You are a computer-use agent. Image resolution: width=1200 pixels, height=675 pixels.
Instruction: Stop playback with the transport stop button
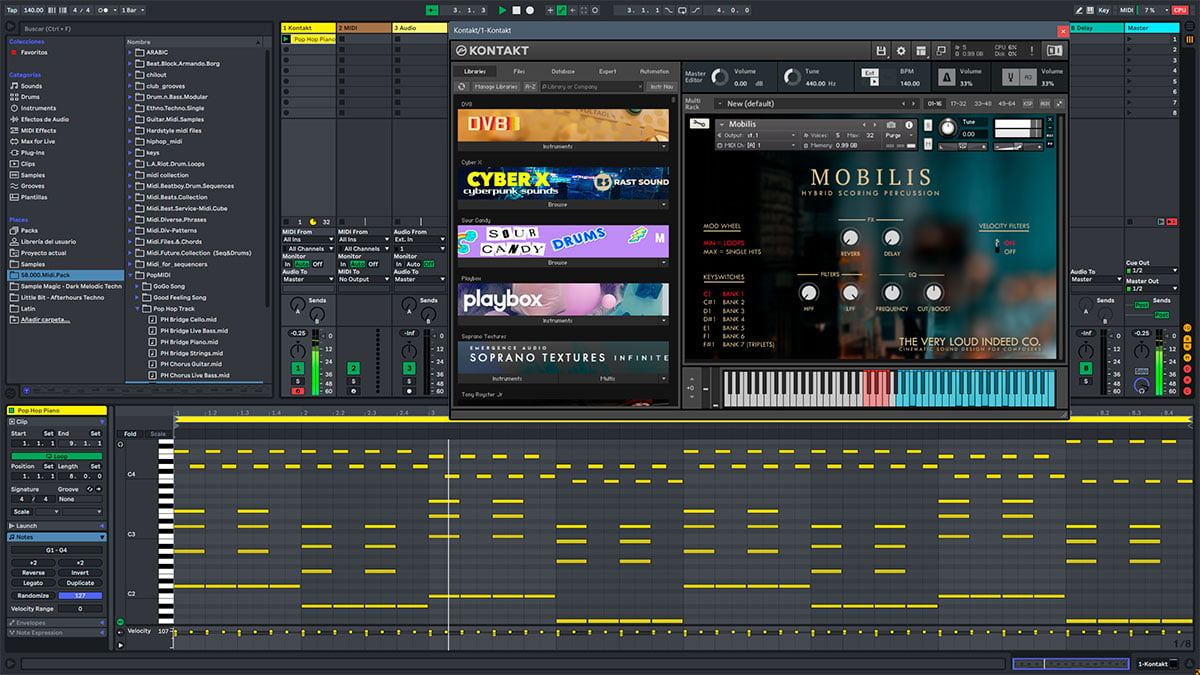pyautogui.click(x=516, y=10)
